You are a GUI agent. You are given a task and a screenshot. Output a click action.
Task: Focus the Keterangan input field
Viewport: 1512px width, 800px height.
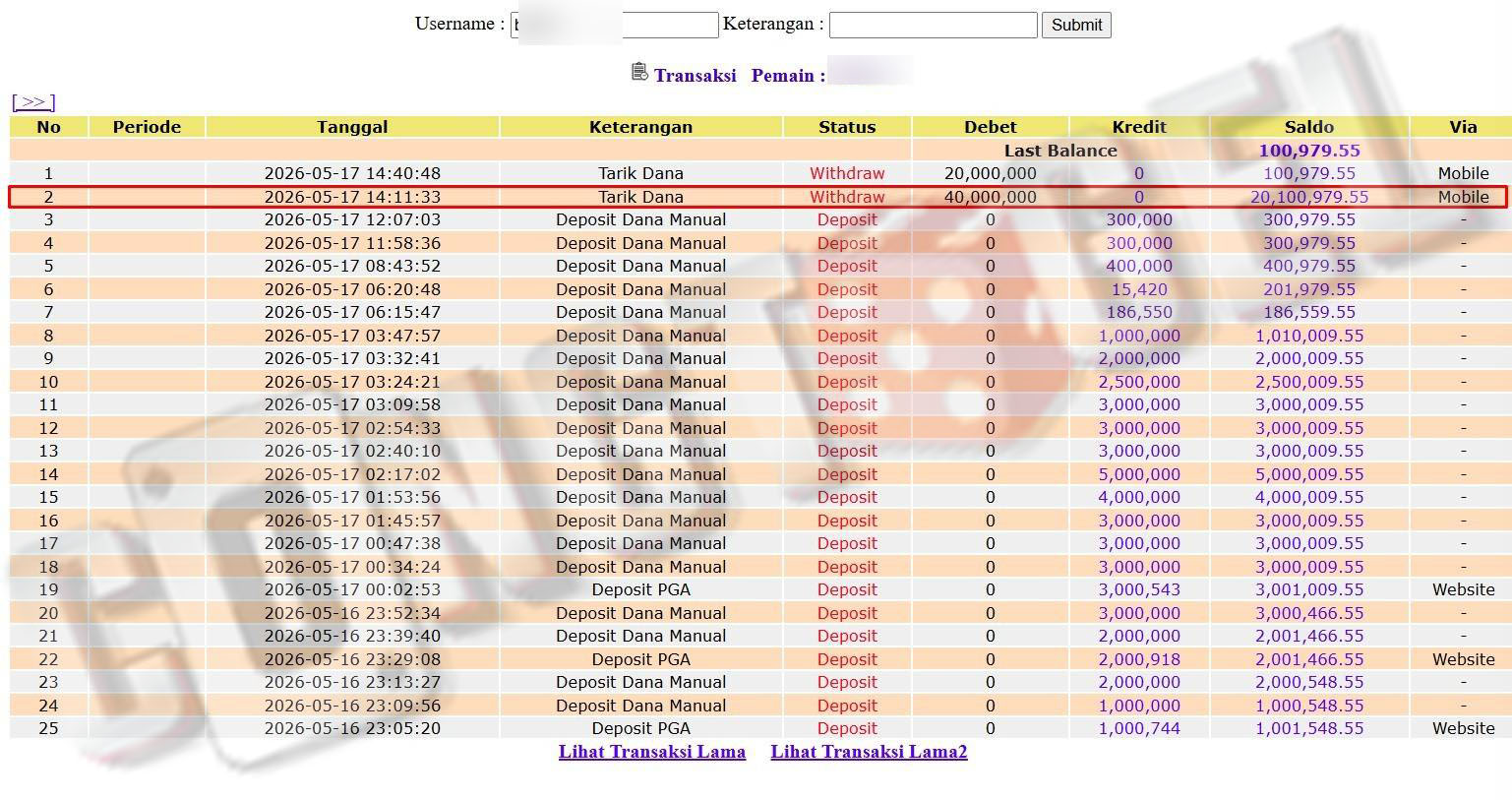tap(933, 25)
